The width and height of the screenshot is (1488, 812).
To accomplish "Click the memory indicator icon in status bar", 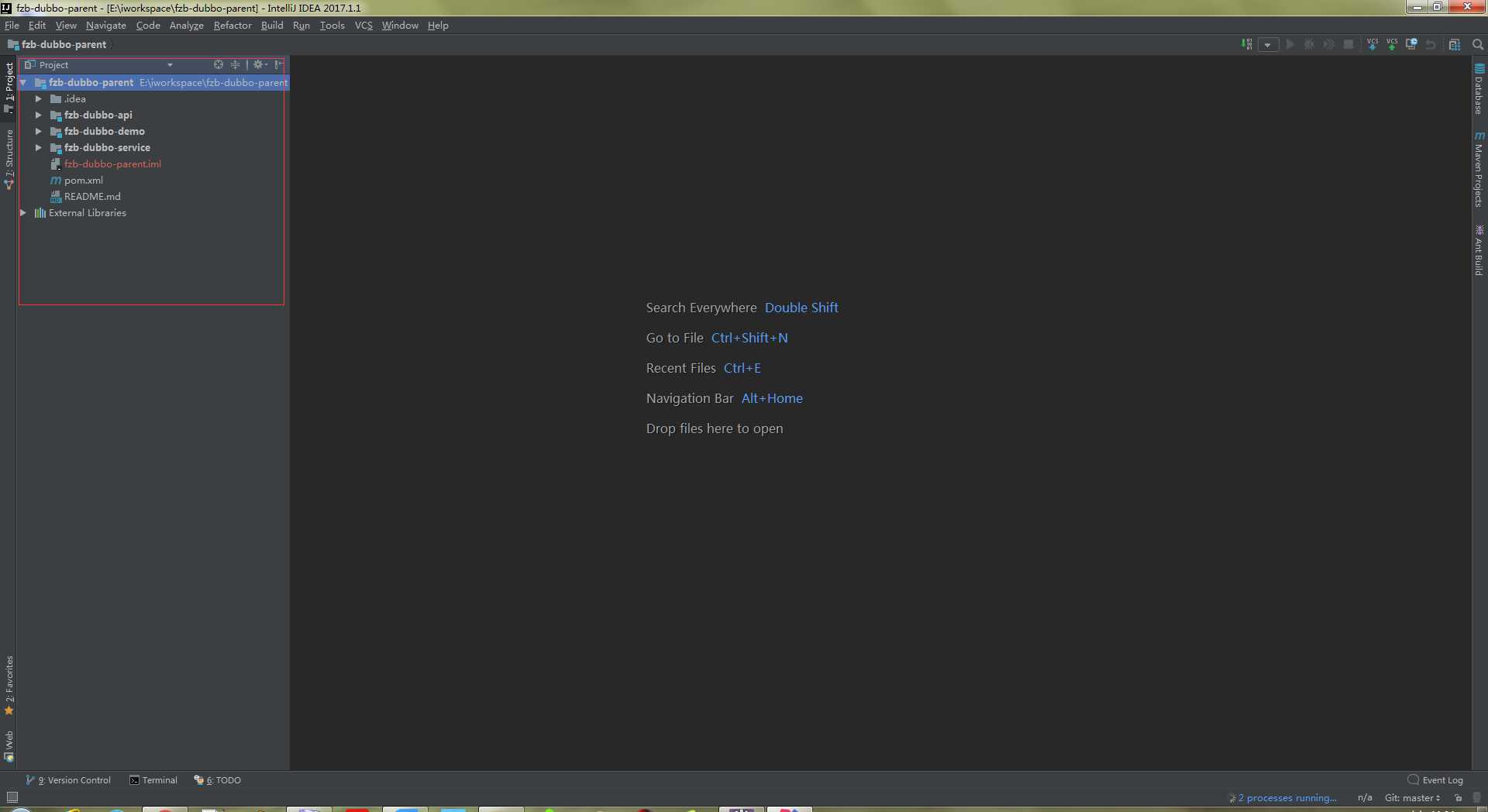I will tap(1477, 798).
